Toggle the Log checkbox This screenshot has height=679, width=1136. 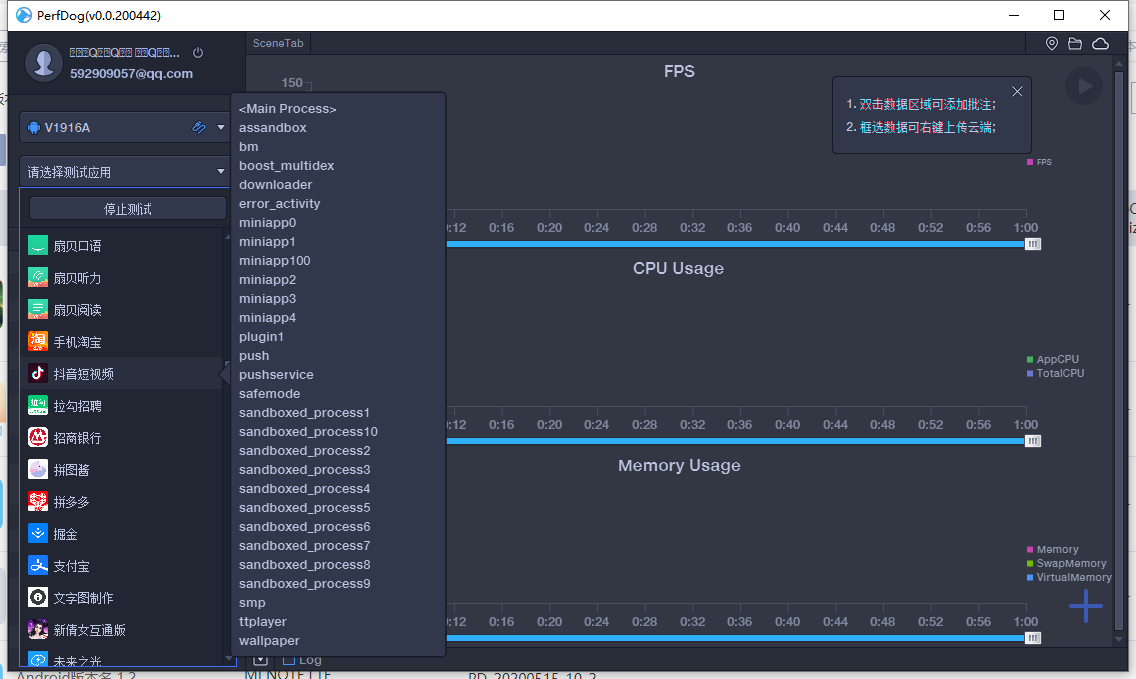tap(288, 660)
